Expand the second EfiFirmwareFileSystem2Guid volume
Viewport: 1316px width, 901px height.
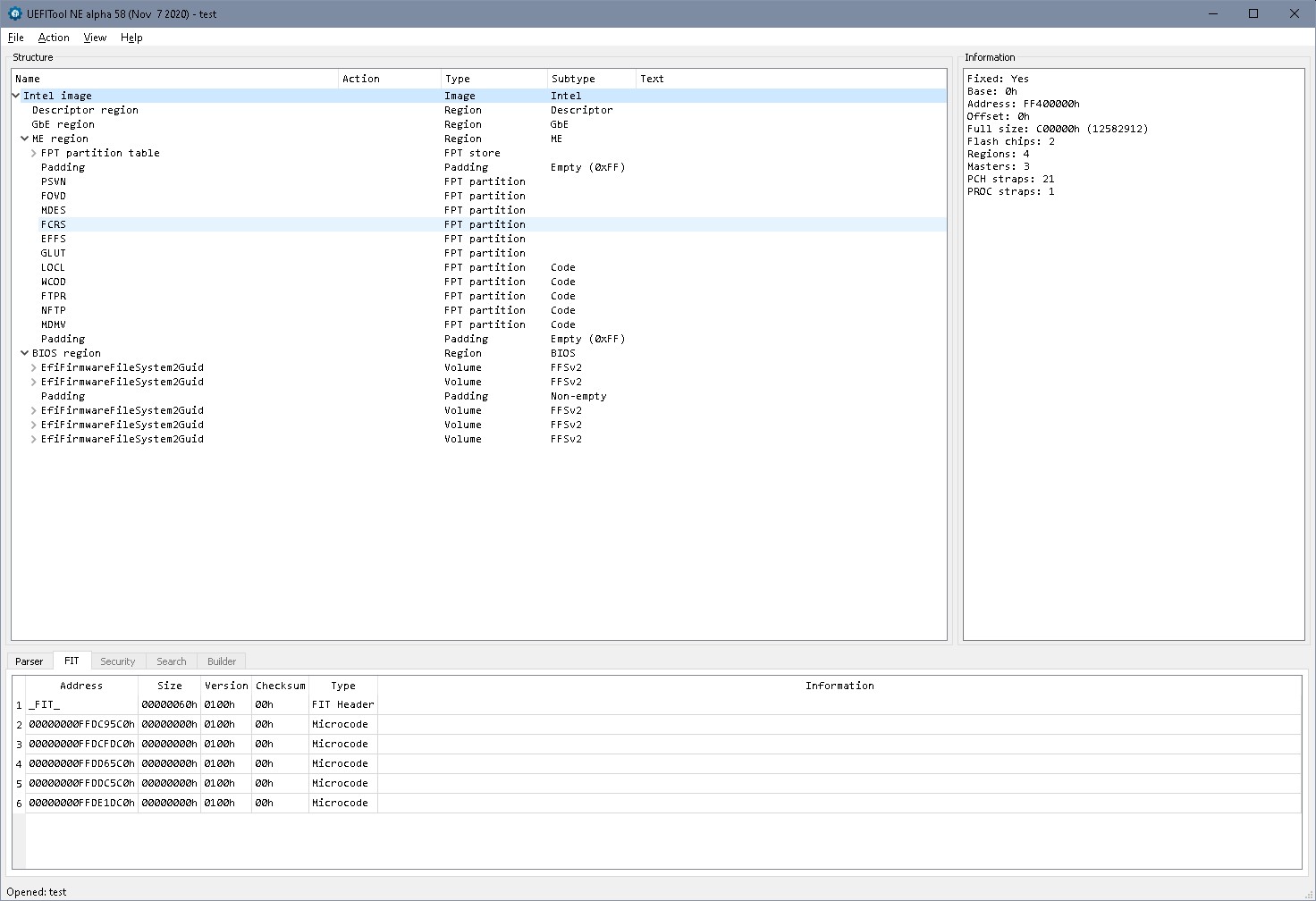[34, 382]
